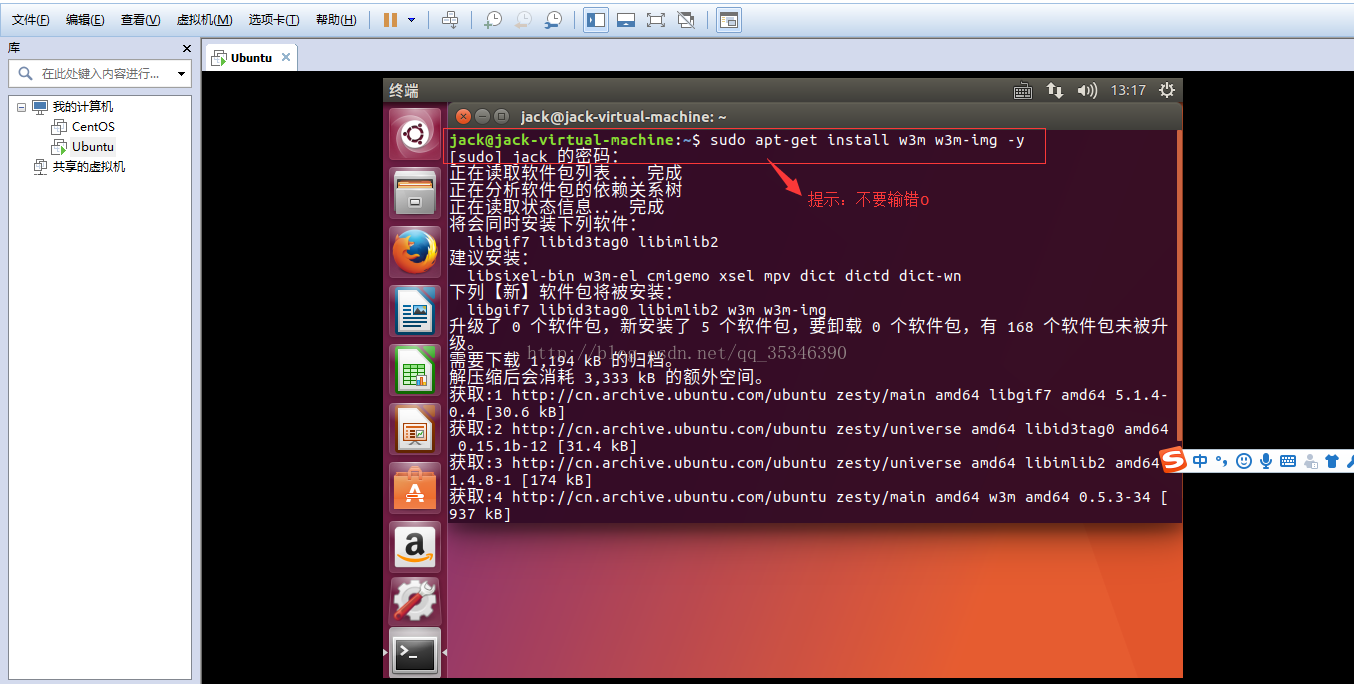Toggle console view button in toolbar

pos(729,20)
